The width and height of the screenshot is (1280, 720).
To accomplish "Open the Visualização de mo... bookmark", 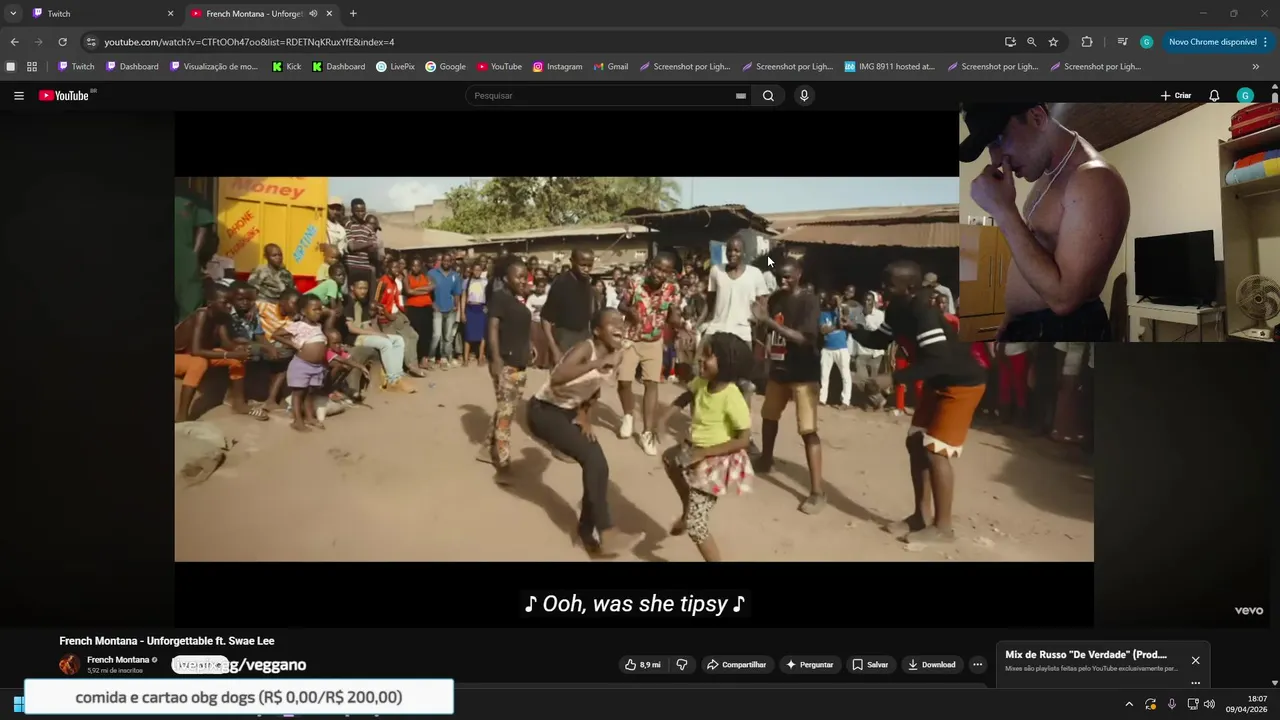I will 214,67.
